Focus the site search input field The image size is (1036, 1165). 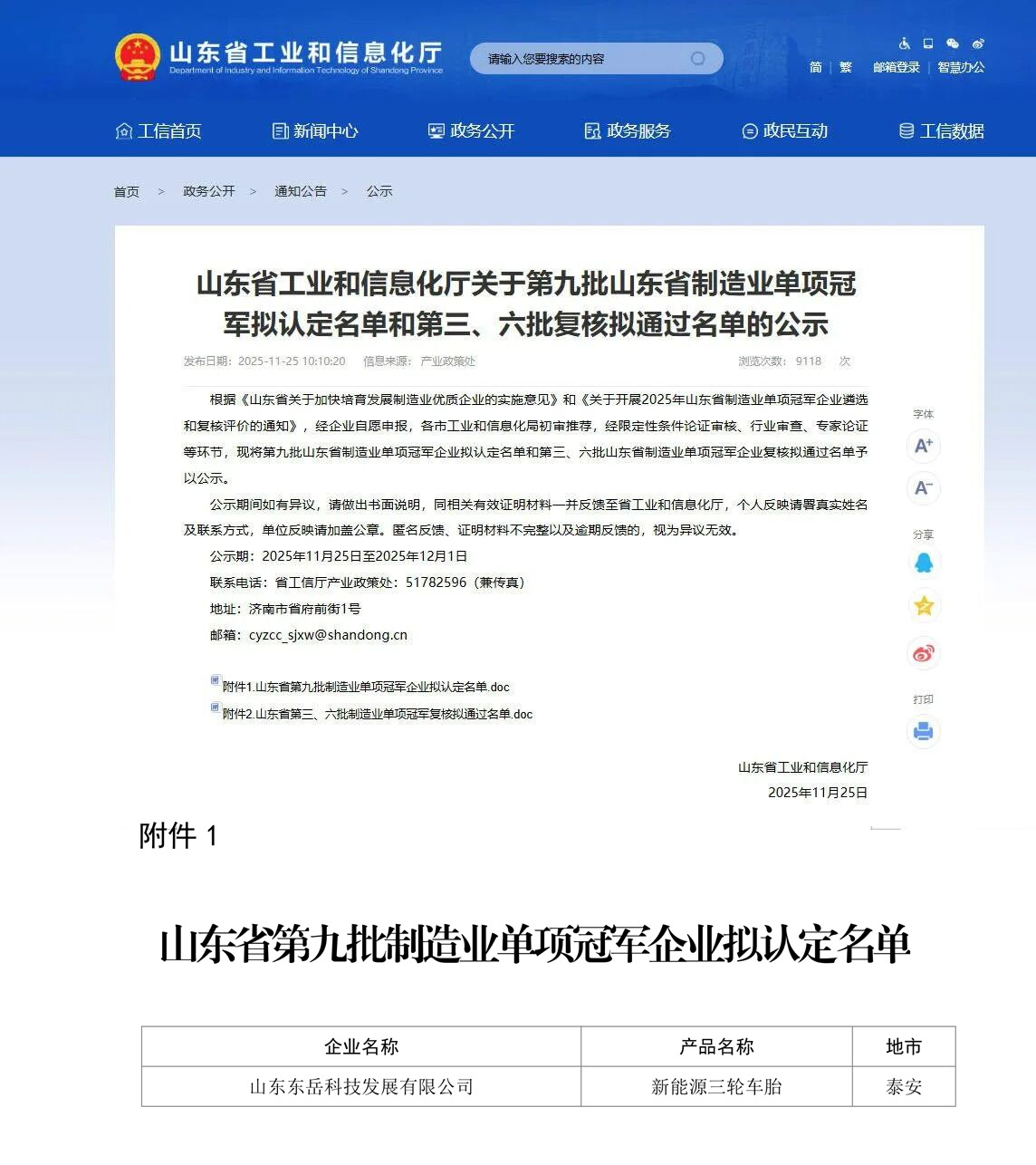pos(580,59)
